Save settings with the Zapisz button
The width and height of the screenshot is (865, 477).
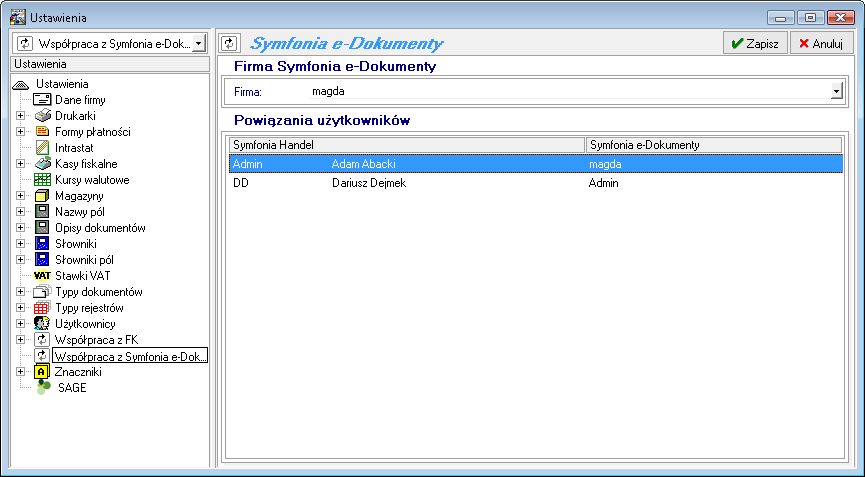pos(755,44)
